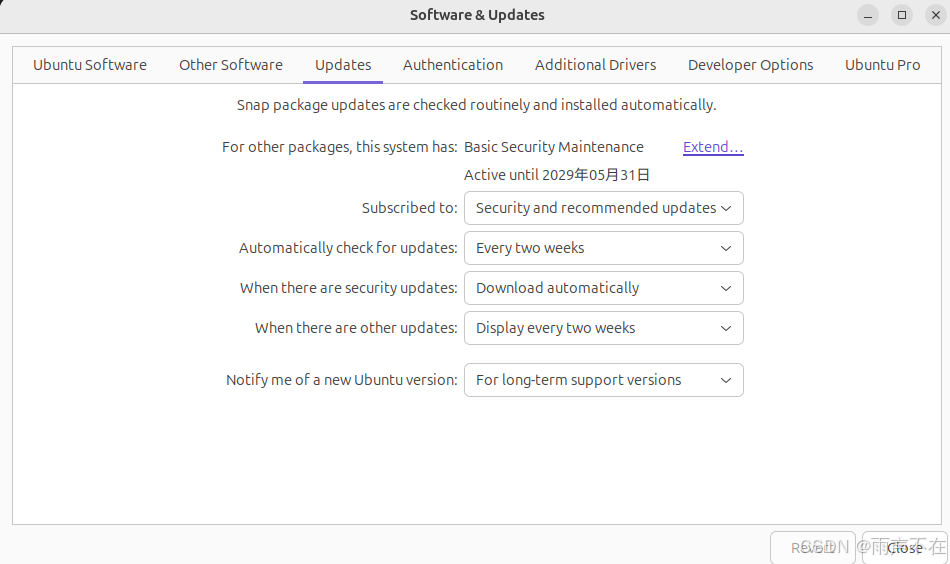Viewport: 950px width, 564px height.
Task: Click the 'Notify me of a new Ubuntu version:' label
Action: tap(342, 380)
